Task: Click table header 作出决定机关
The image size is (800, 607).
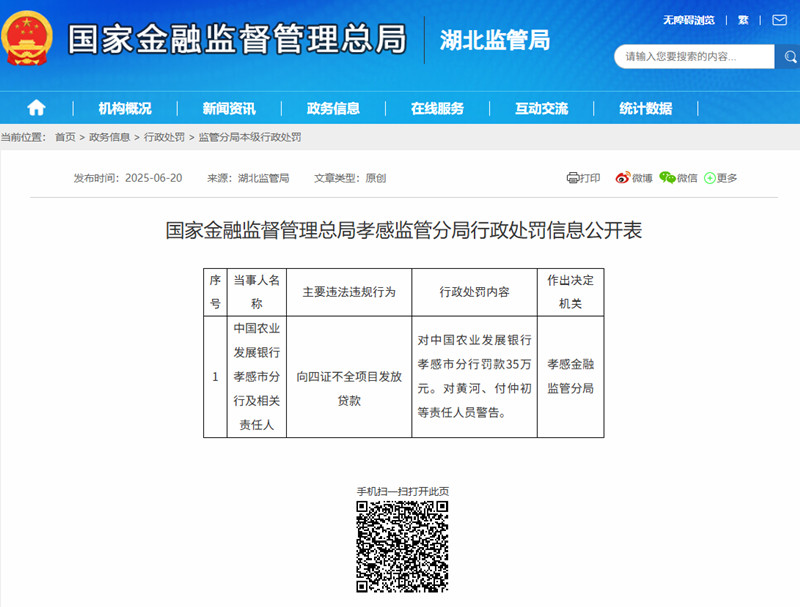Action: pyautogui.click(x=570, y=292)
